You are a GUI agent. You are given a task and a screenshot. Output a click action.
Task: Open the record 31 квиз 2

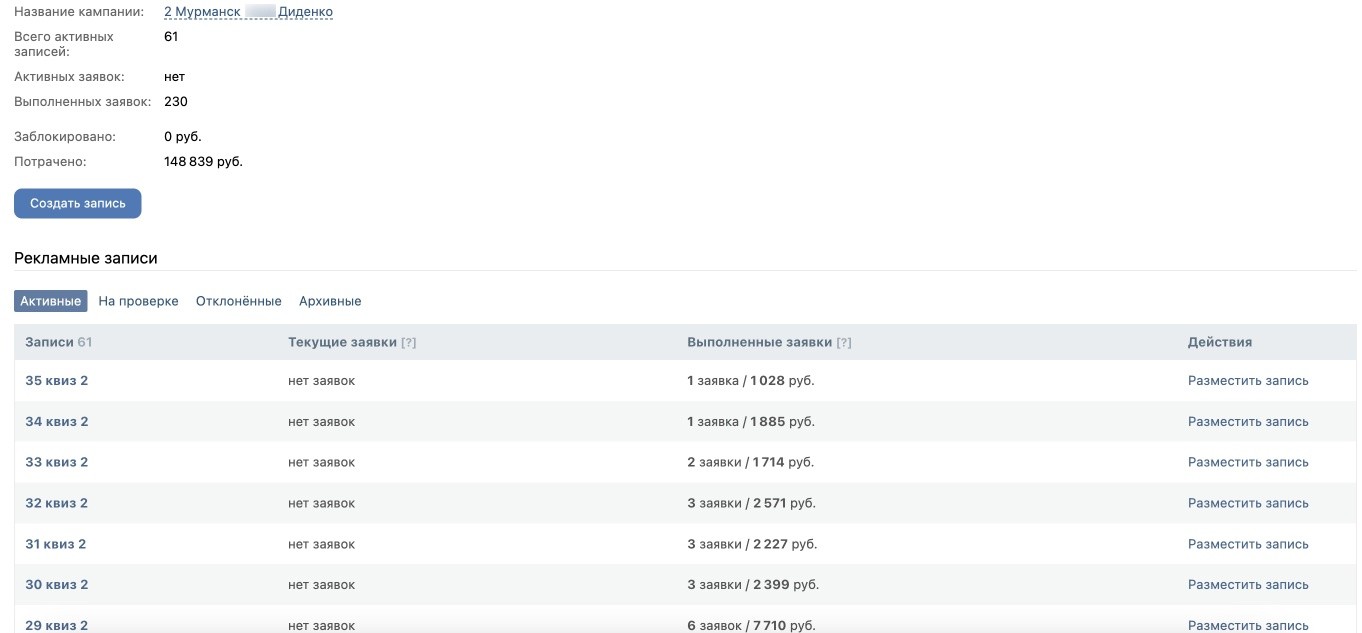(x=56, y=544)
